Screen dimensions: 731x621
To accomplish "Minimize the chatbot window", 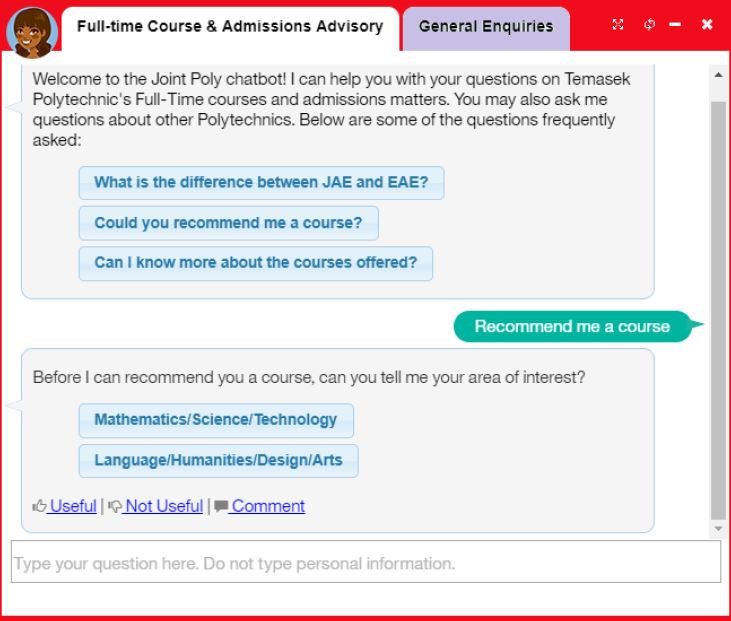I will click(676, 25).
